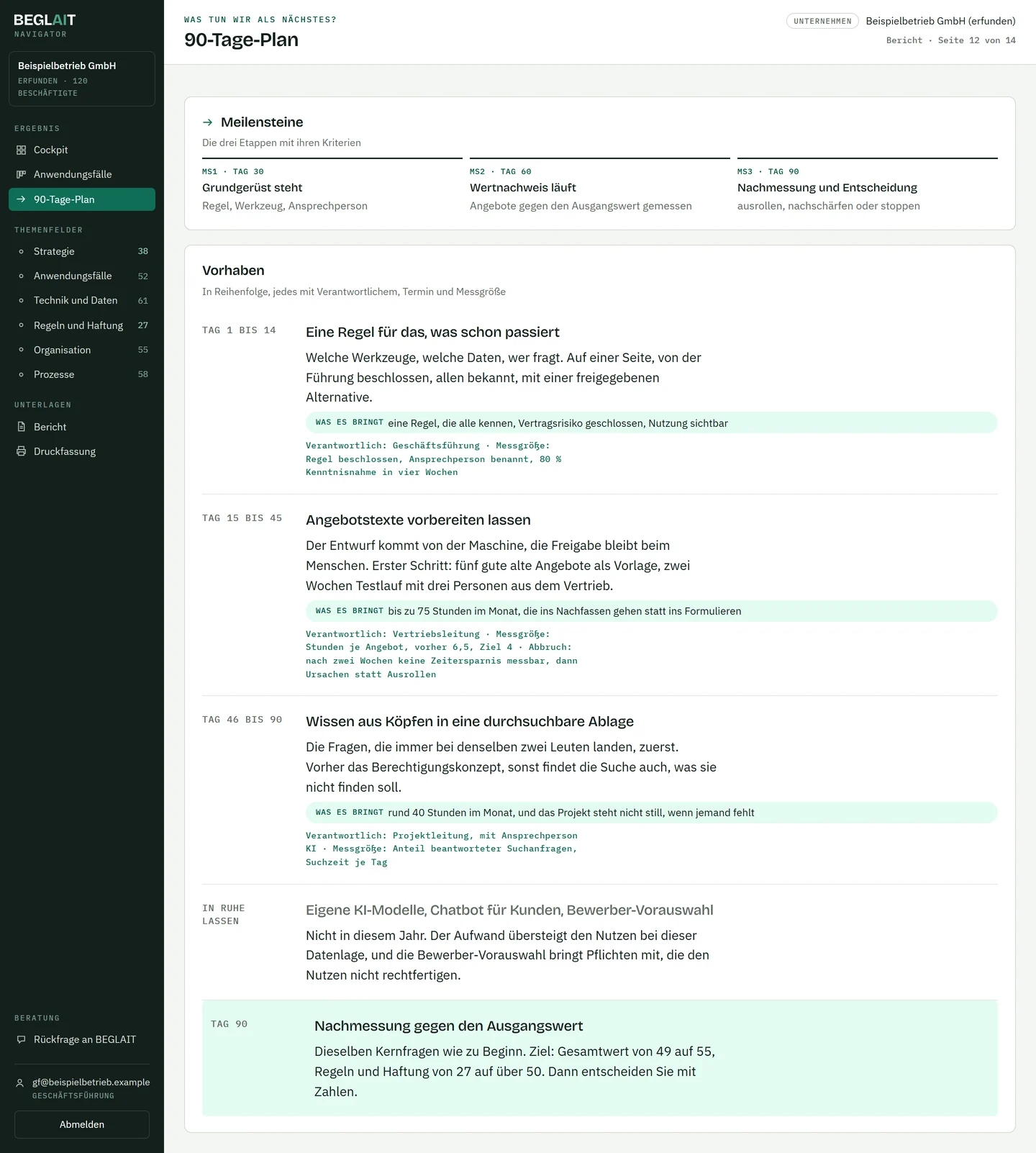Click the arrow icon before Meilensteine
This screenshot has height=1153, width=1036.
tap(208, 122)
